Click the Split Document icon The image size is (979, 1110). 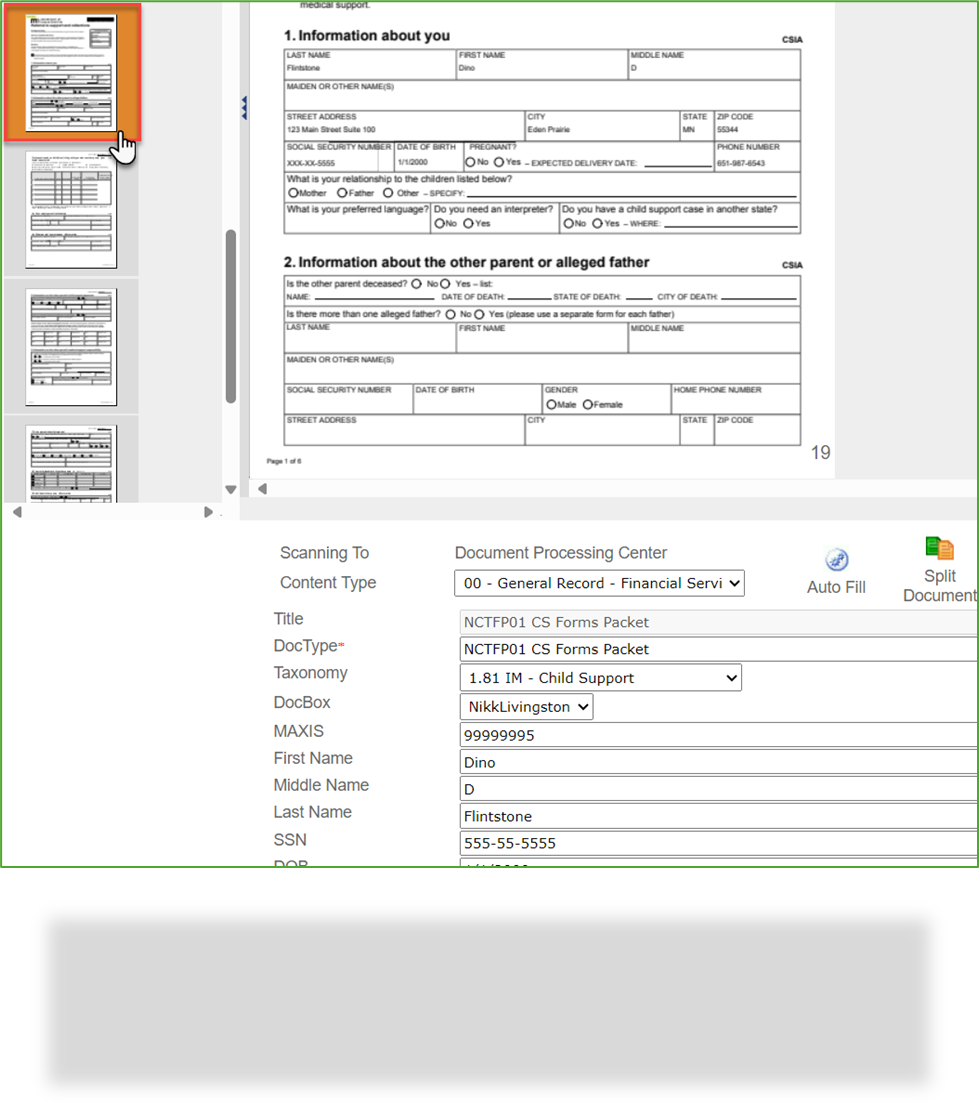click(x=939, y=548)
